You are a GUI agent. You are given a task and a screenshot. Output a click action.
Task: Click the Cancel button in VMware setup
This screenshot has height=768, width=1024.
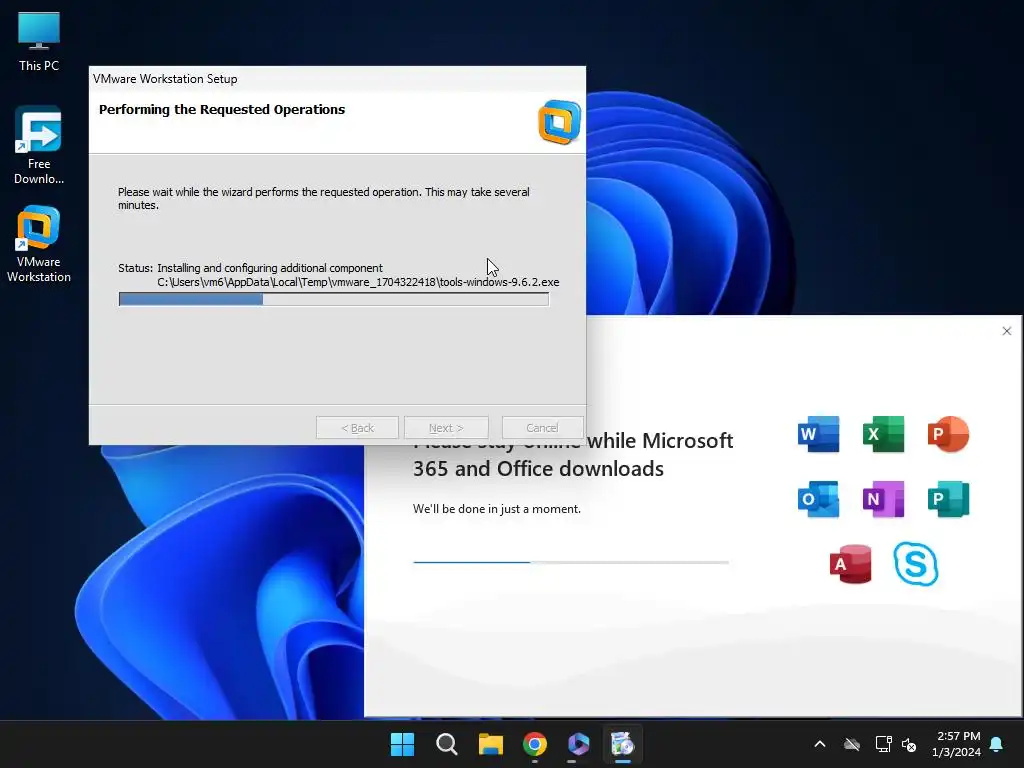tap(542, 428)
